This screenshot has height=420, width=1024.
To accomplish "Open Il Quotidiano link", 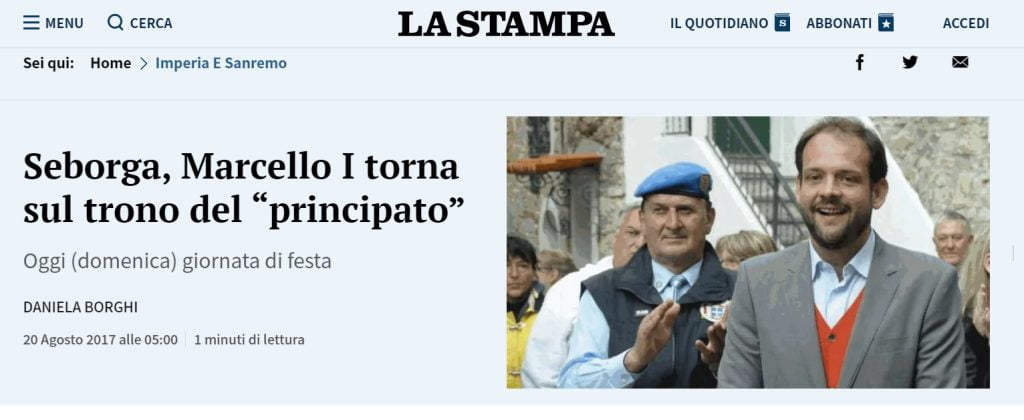I will point(719,24).
